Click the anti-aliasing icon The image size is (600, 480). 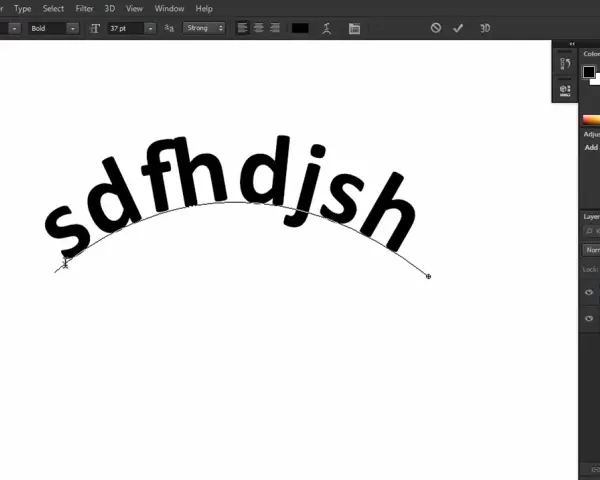pos(169,28)
